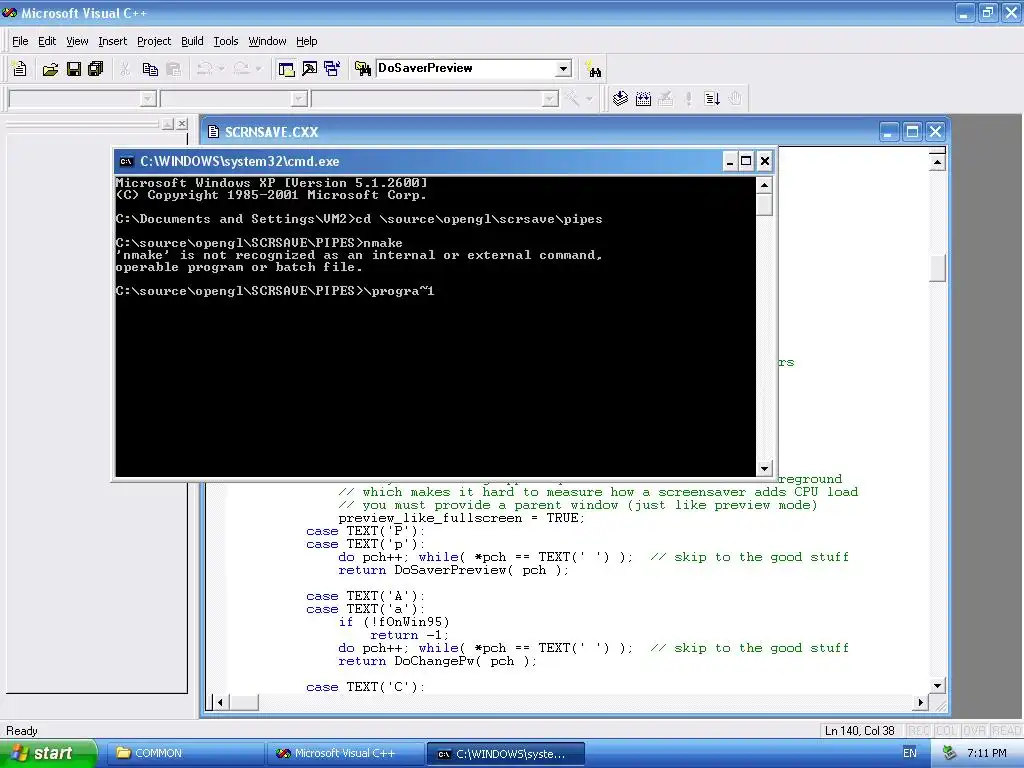Click the editor vertical scroll down arrow
Image resolution: width=1024 pixels, height=768 pixels.
pyautogui.click(x=937, y=685)
